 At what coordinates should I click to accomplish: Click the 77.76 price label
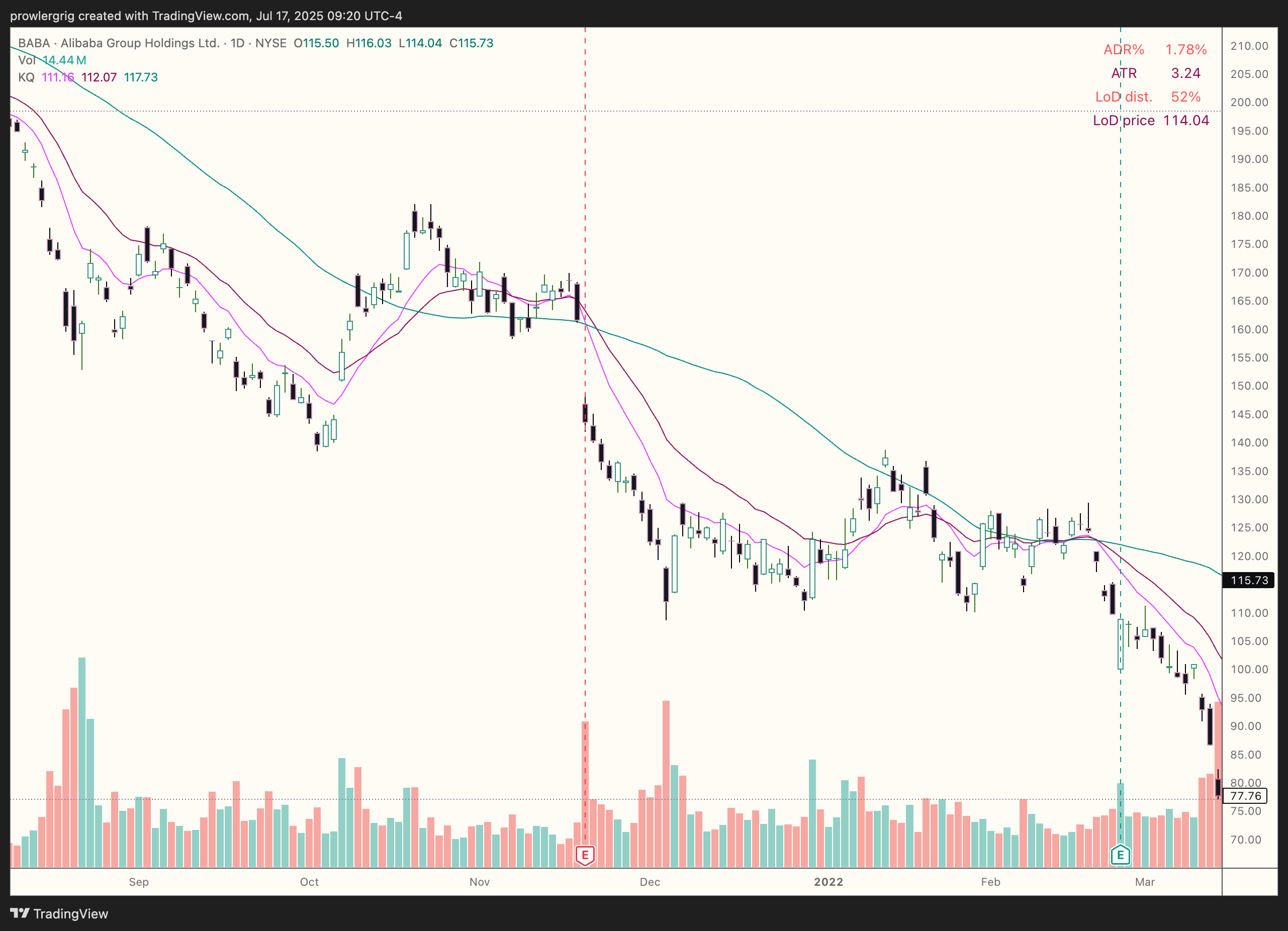coord(1245,796)
